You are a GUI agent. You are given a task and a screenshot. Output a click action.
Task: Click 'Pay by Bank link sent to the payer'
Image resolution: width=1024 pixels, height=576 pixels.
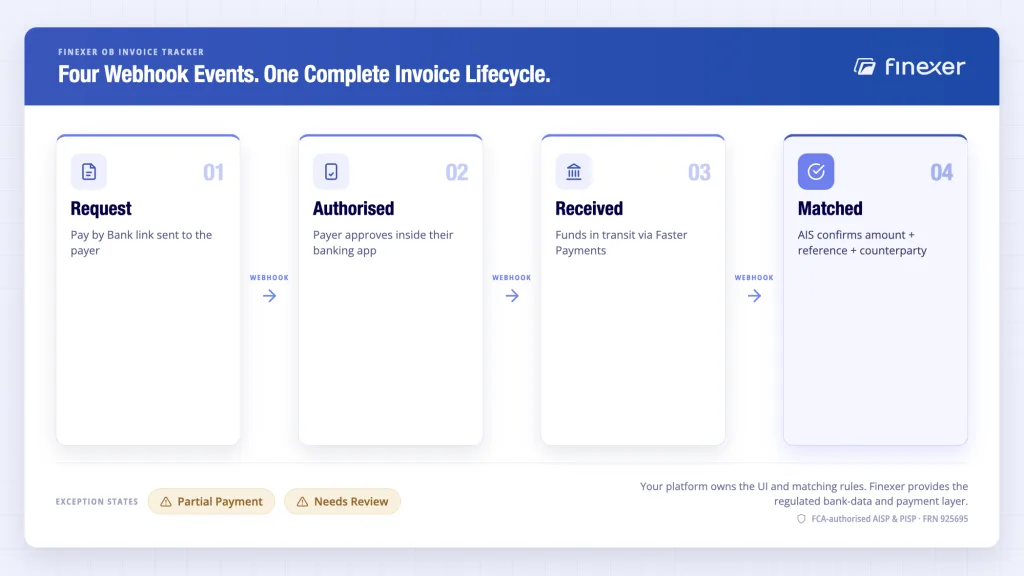(x=141, y=242)
